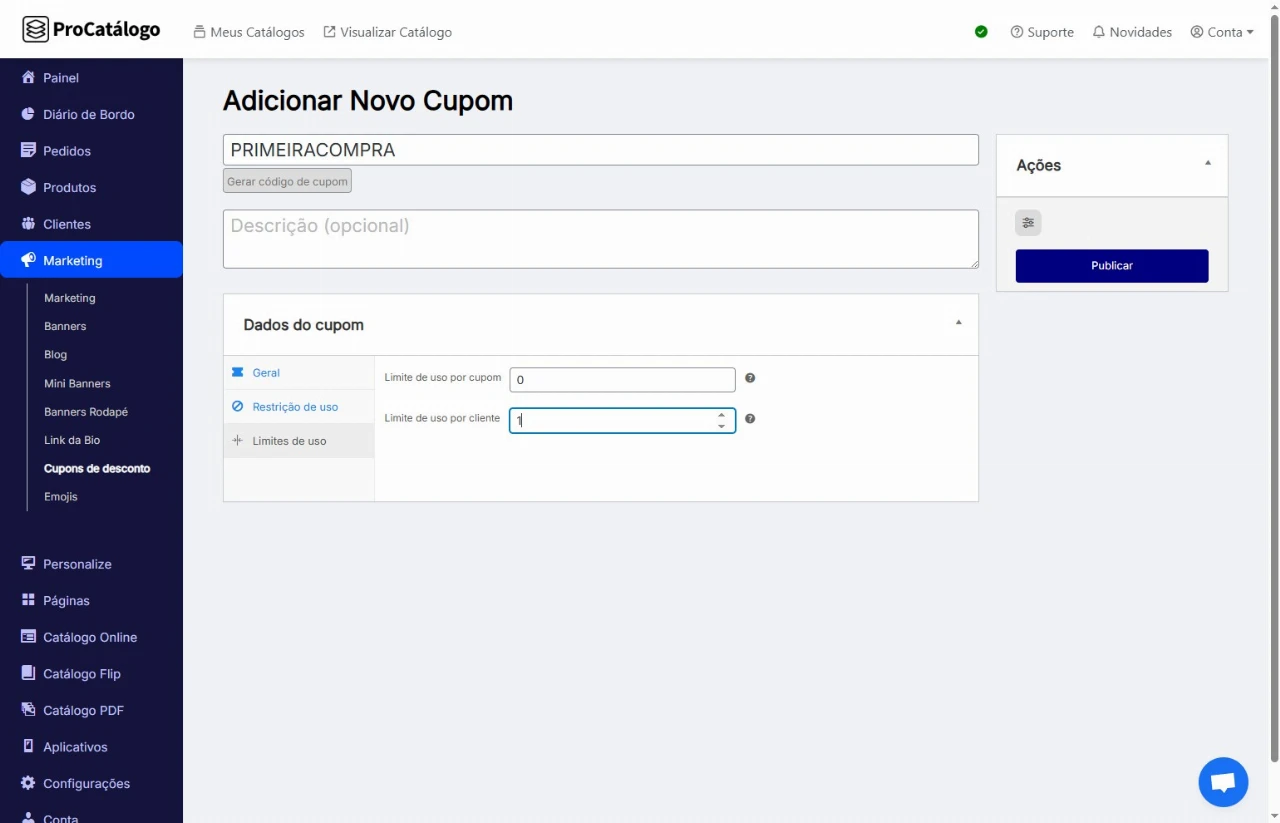The width and height of the screenshot is (1280, 823).
Task: Open Banners Rodapé in Marketing submenu
Action: point(86,412)
